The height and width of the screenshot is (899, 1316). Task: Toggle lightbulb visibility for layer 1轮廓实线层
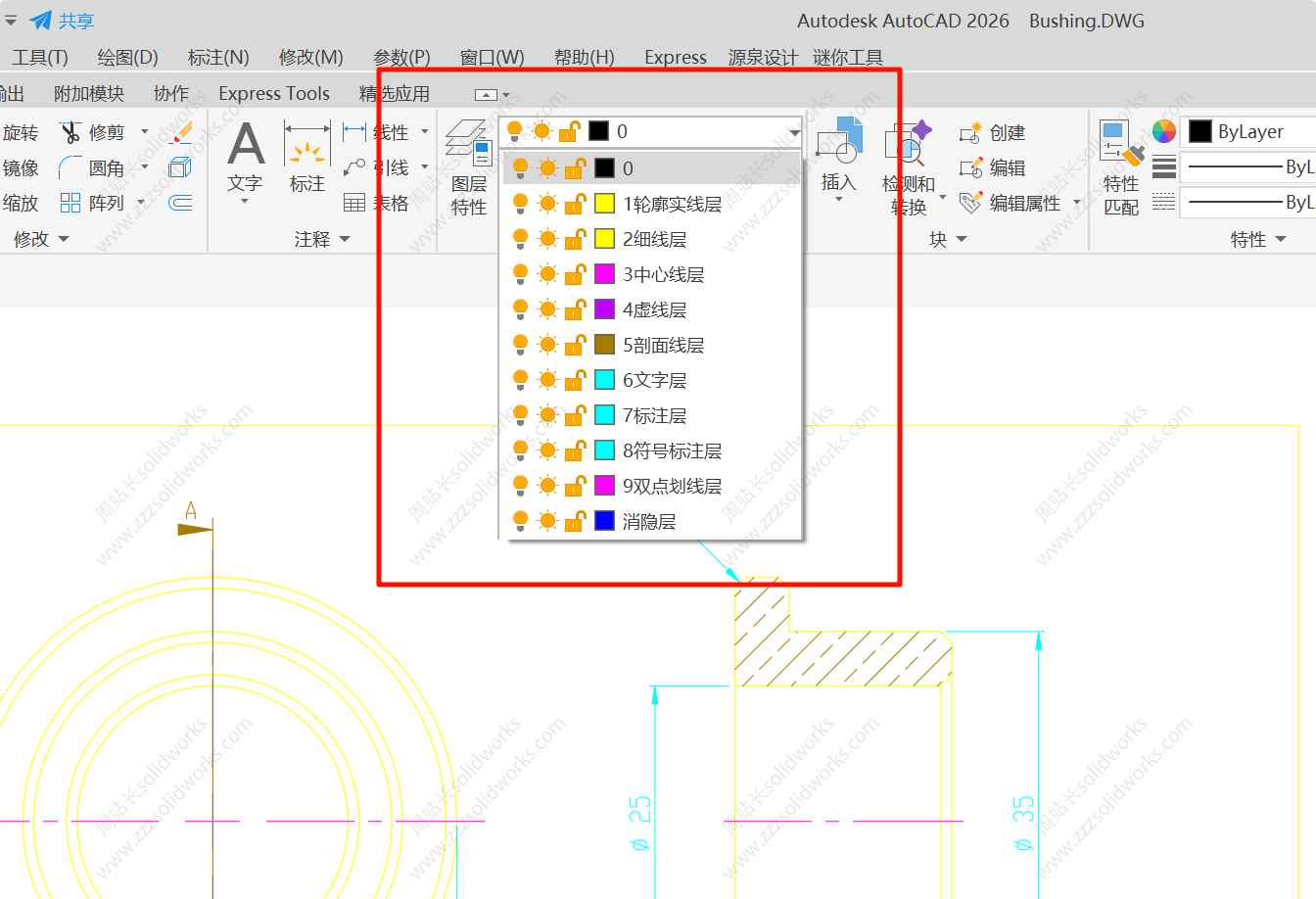(x=520, y=204)
